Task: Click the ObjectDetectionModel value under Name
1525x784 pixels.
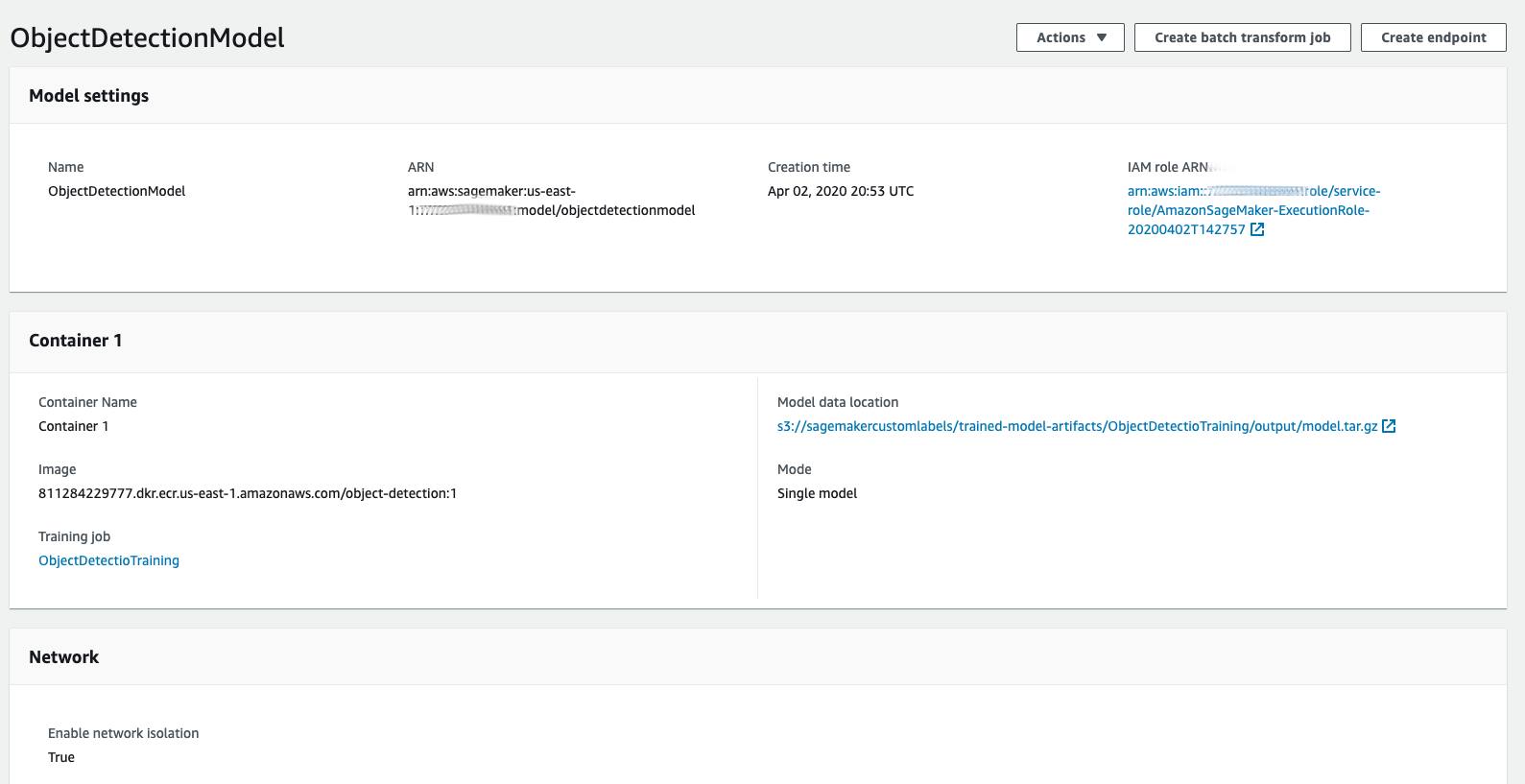Action: tap(116, 191)
